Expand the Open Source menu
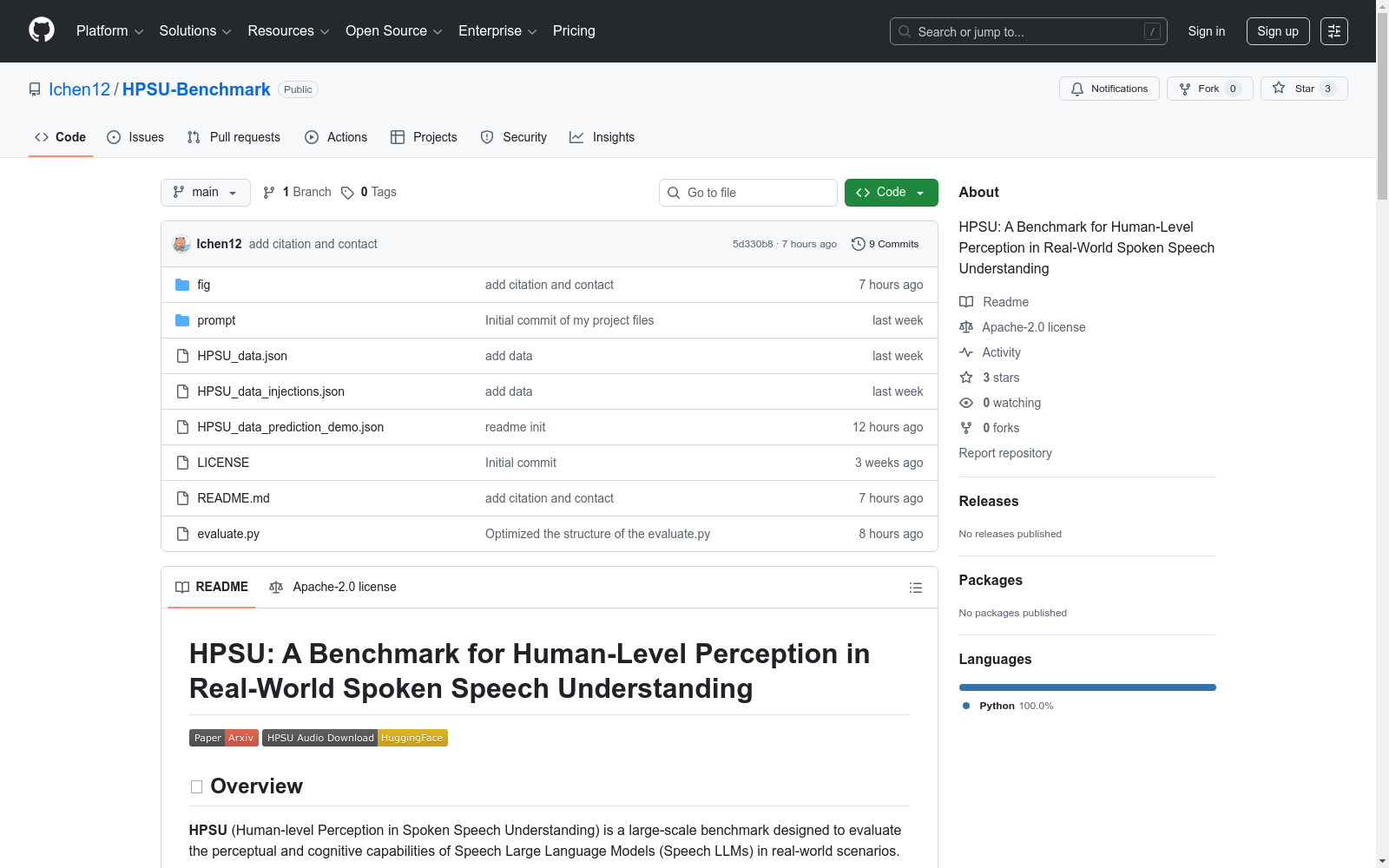 click(x=393, y=31)
